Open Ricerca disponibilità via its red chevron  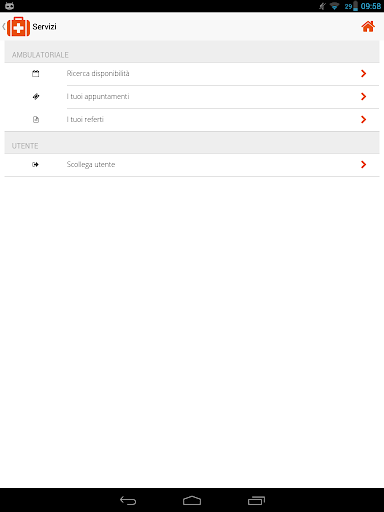point(363,74)
